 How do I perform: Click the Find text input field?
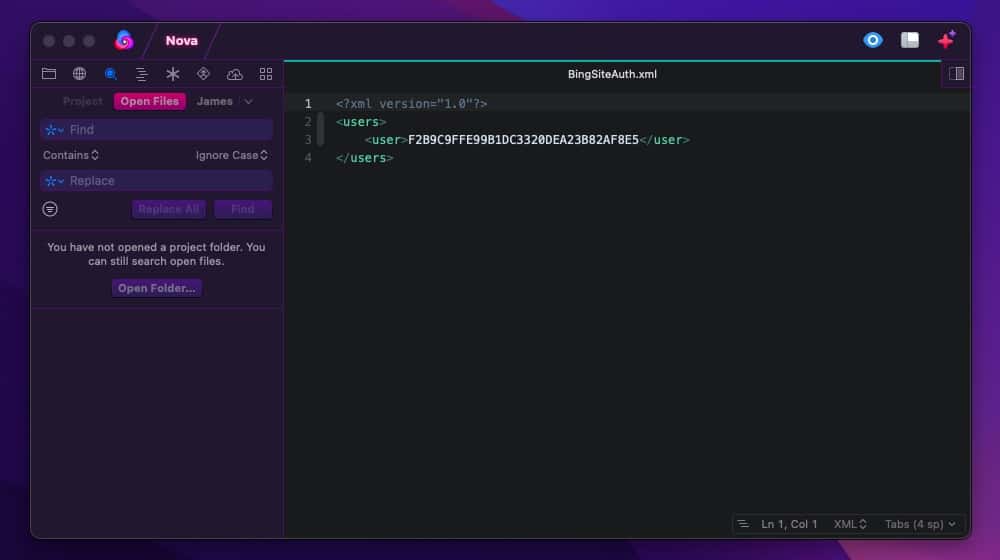tap(157, 129)
